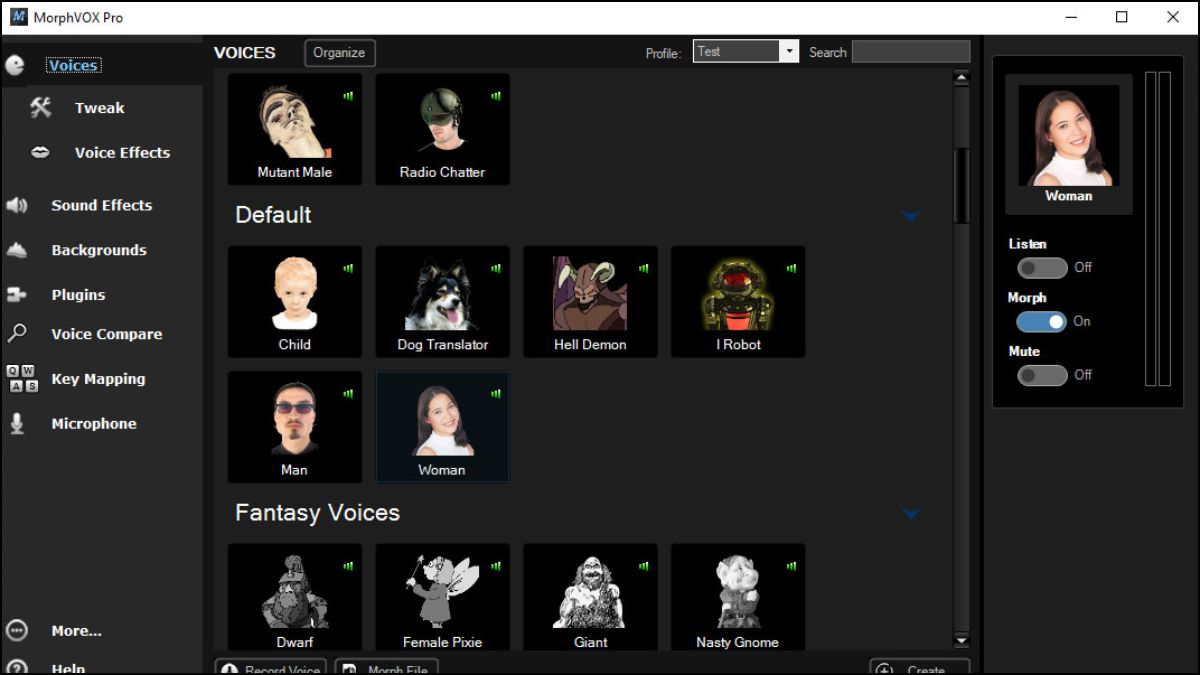Click the signal bars icon on Radio Chatter tile
The width and height of the screenshot is (1200, 675).
496,96
